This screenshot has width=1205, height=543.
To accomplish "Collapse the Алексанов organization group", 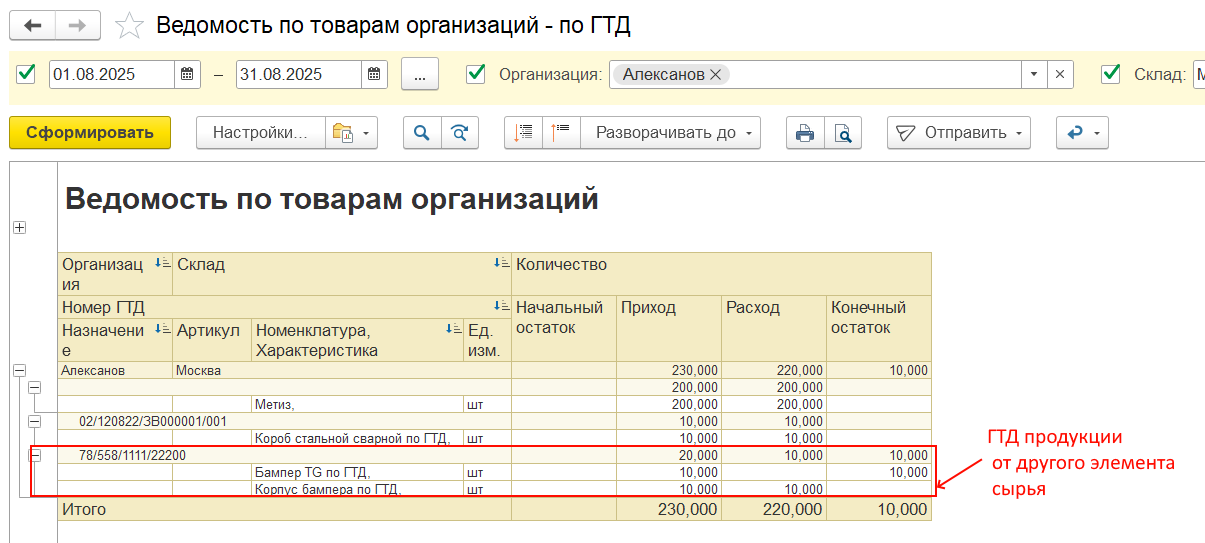I will click(x=19, y=370).
